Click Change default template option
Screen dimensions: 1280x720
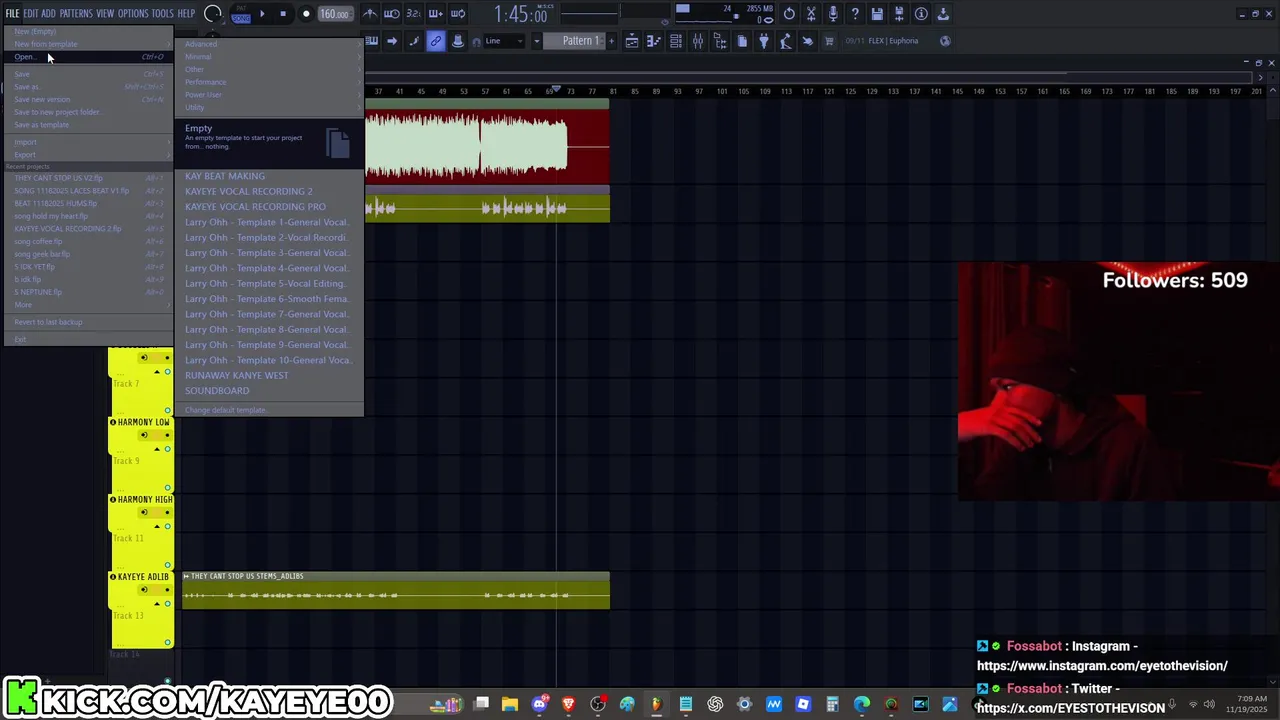[269, 410]
